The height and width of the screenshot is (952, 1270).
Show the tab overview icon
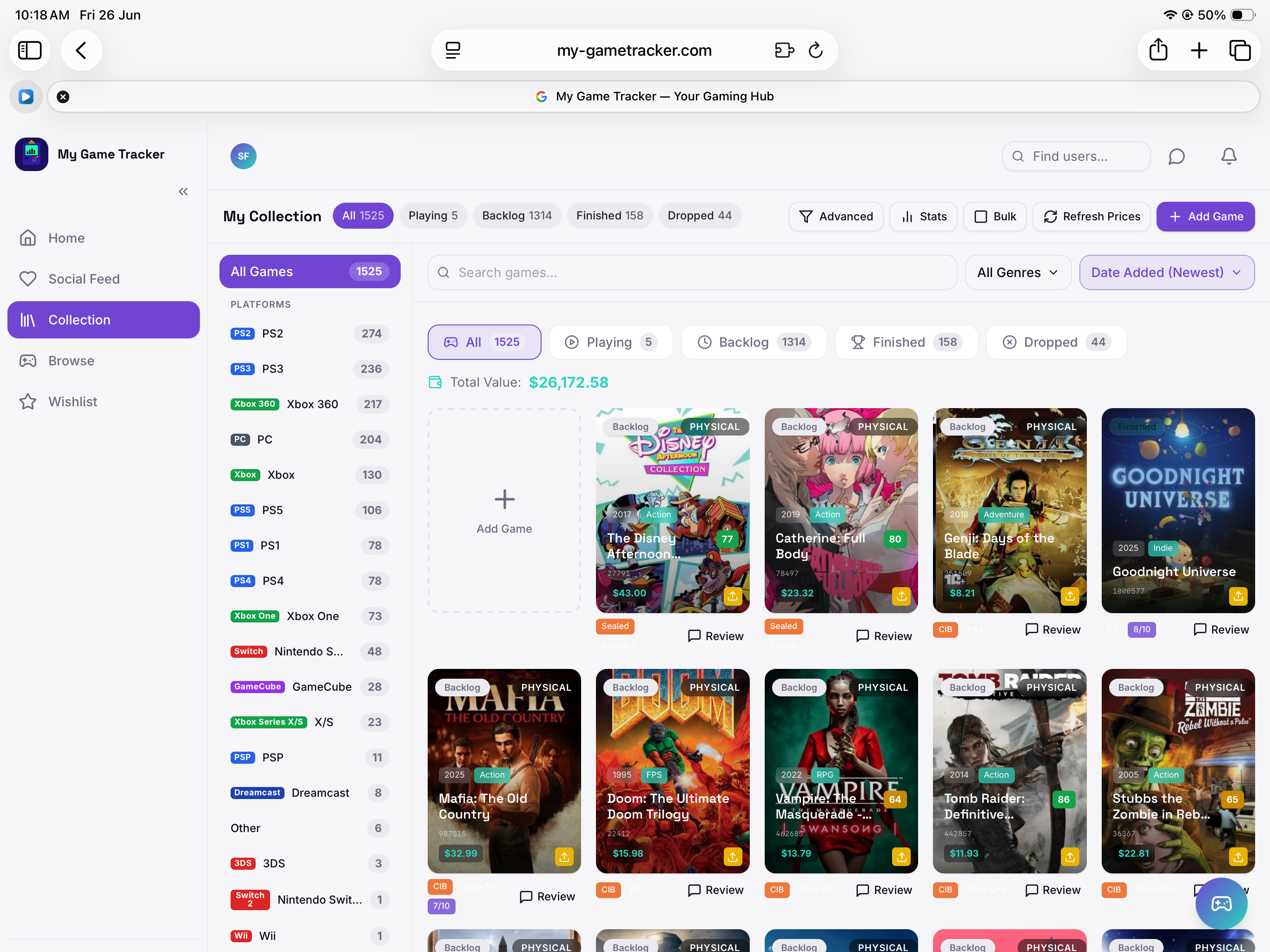pos(1240,51)
